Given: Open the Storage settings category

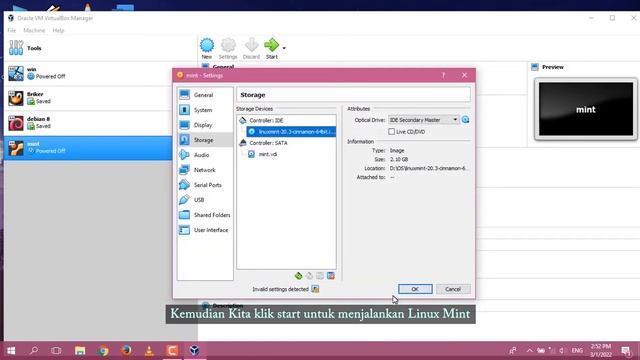Looking at the screenshot, I should (x=205, y=140).
